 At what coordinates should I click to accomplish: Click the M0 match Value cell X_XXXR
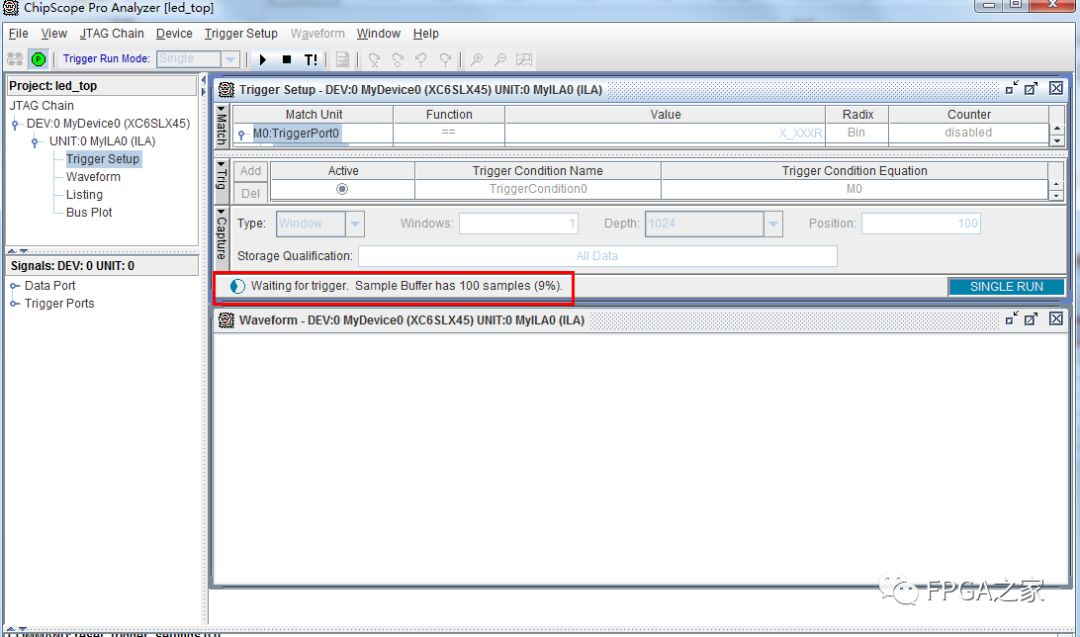coord(665,134)
